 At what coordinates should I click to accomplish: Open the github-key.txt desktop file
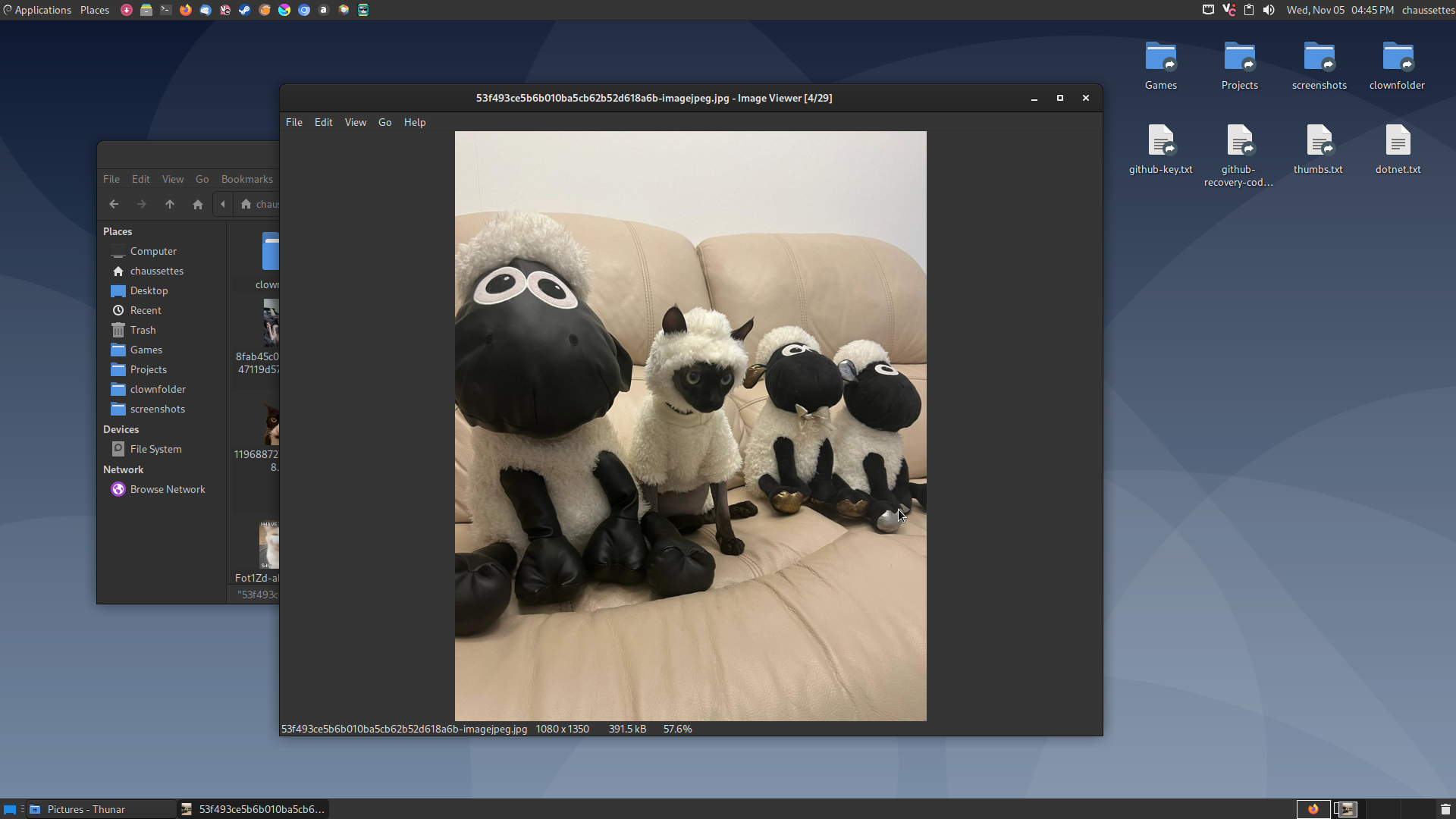point(1160,149)
